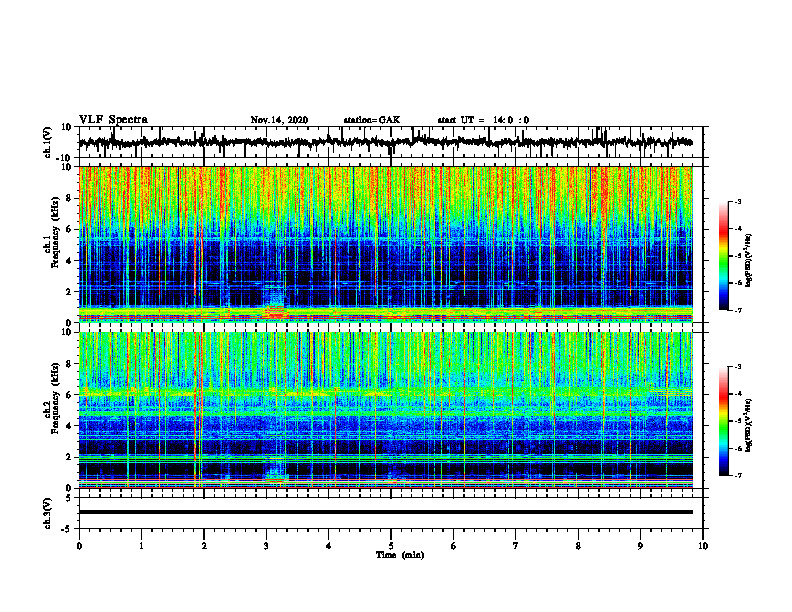
Task: Click the ch.1 color bar log(PSD) unit label
Action: 749,260
